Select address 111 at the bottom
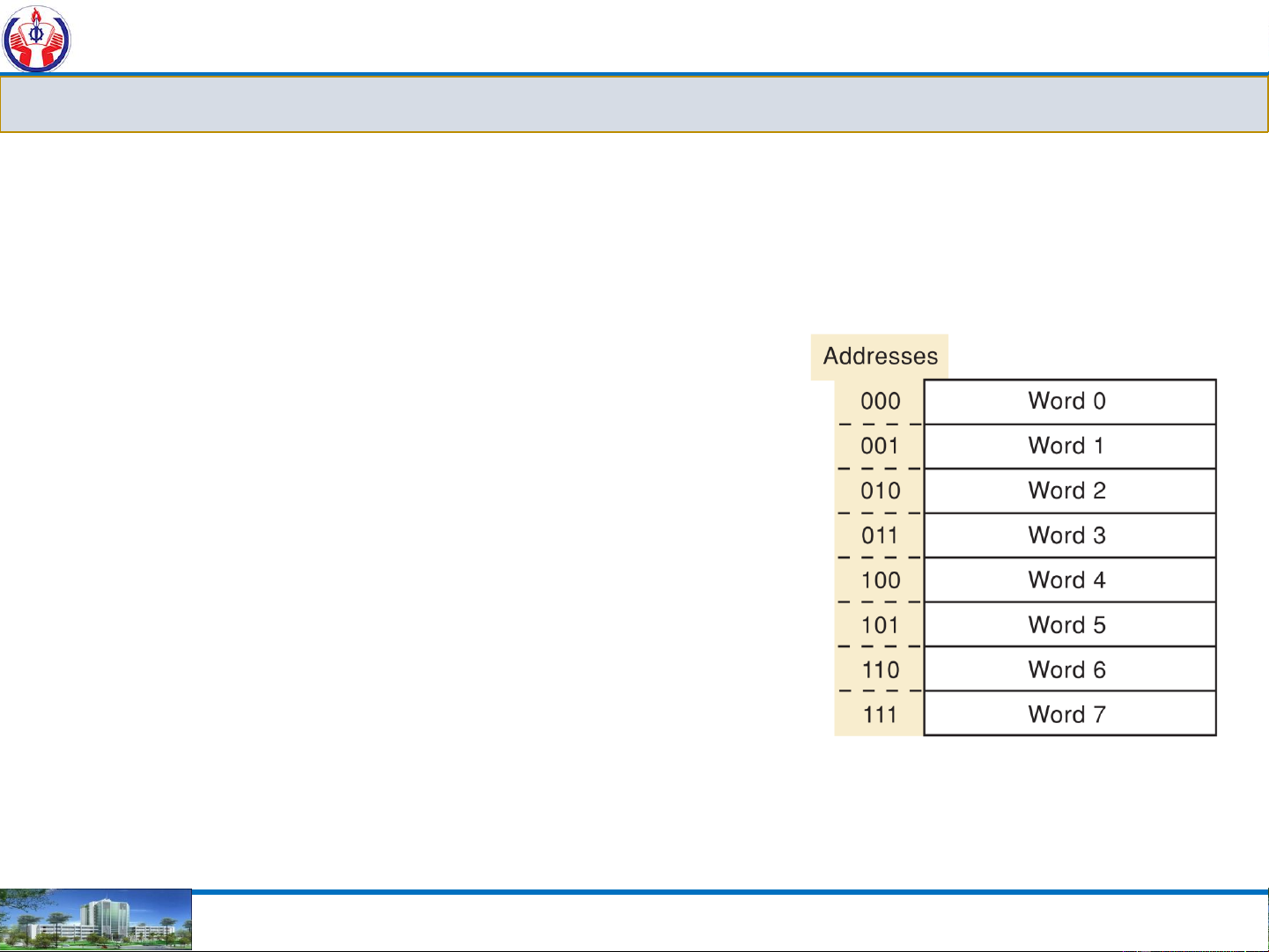The image size is (1269, 952). 880,714
